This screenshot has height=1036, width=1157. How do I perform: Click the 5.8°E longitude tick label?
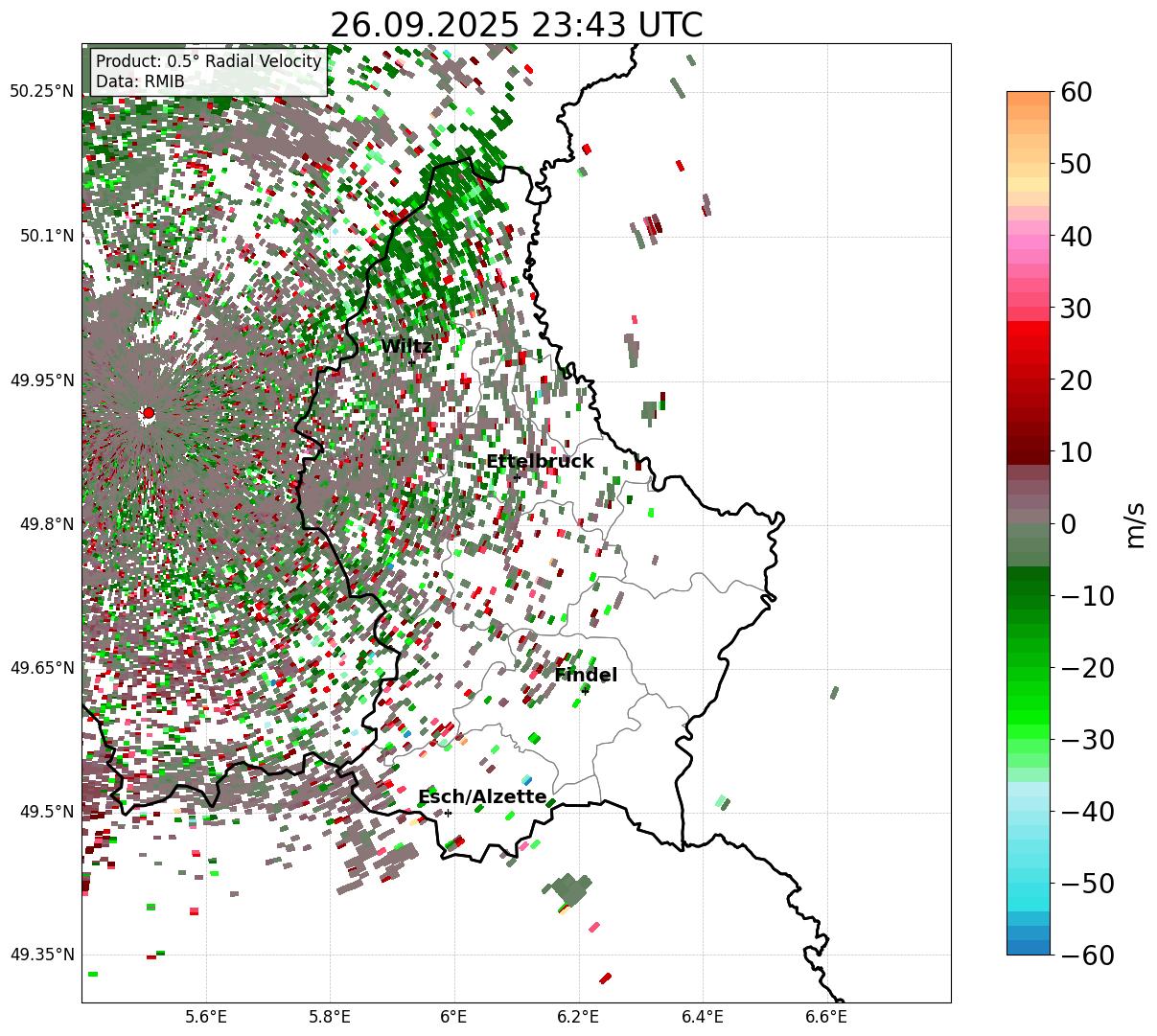(330, 1017)
